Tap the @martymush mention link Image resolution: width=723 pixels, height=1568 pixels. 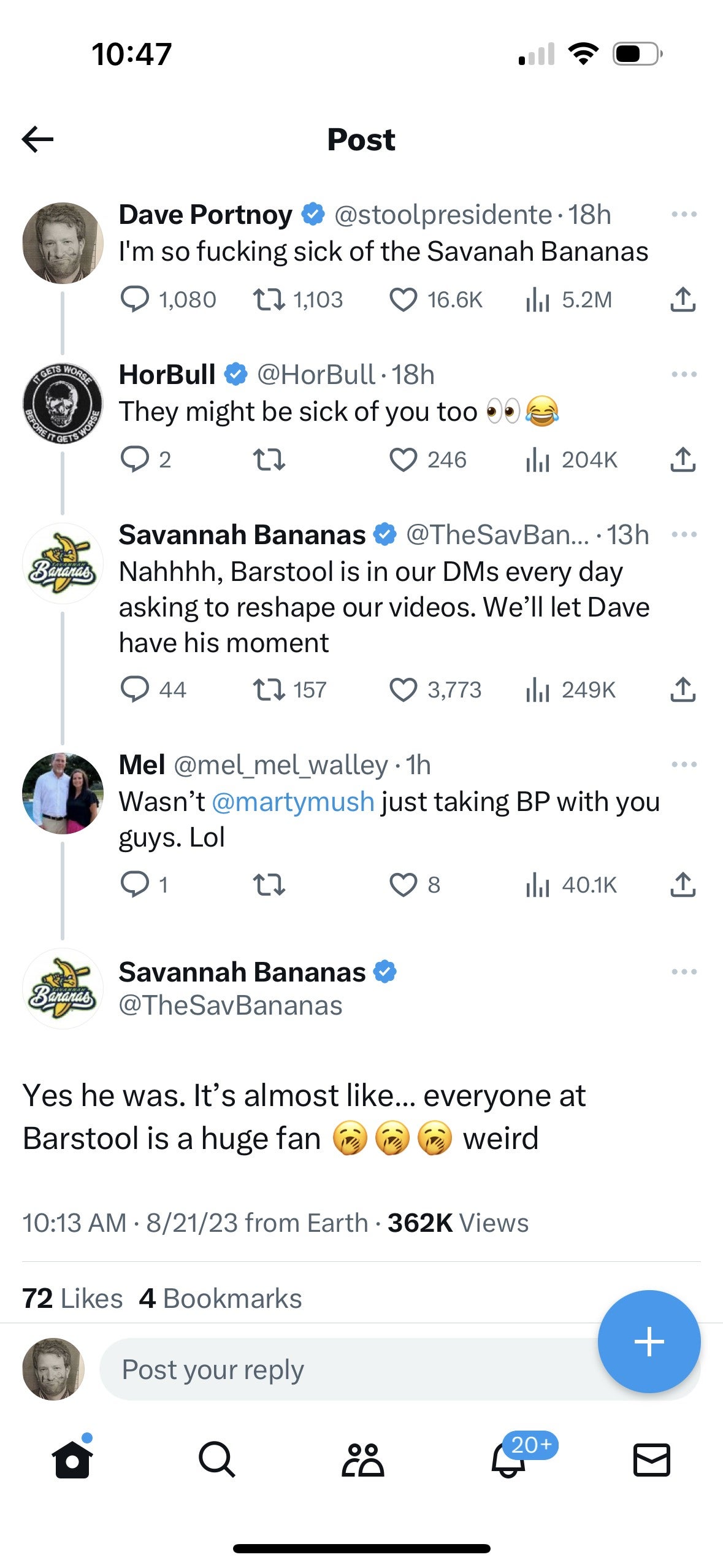coord(293,802)
